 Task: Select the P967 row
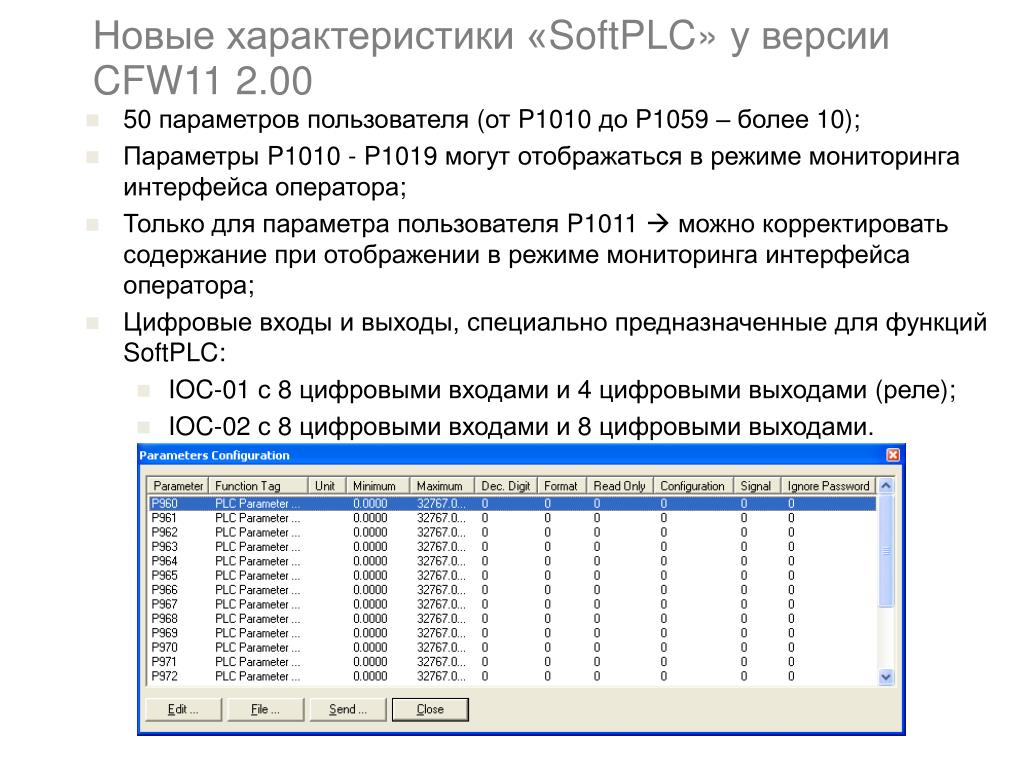pyautogui.click(x=513, y=604)
